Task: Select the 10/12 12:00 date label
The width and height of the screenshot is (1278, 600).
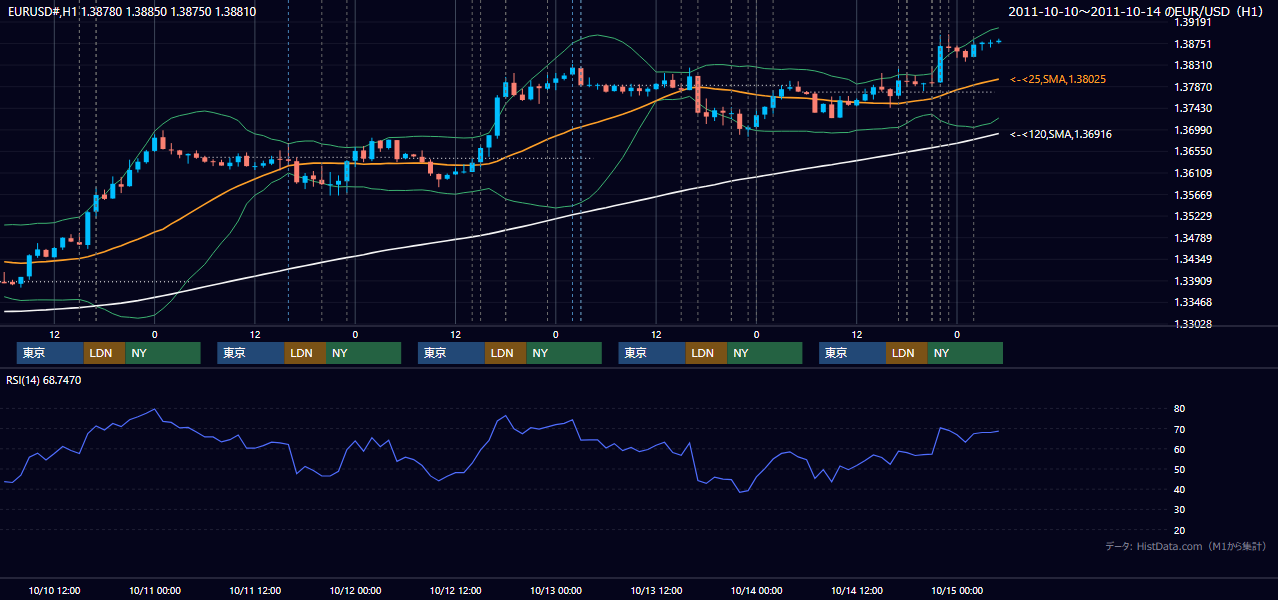Action: pos(455,590)
